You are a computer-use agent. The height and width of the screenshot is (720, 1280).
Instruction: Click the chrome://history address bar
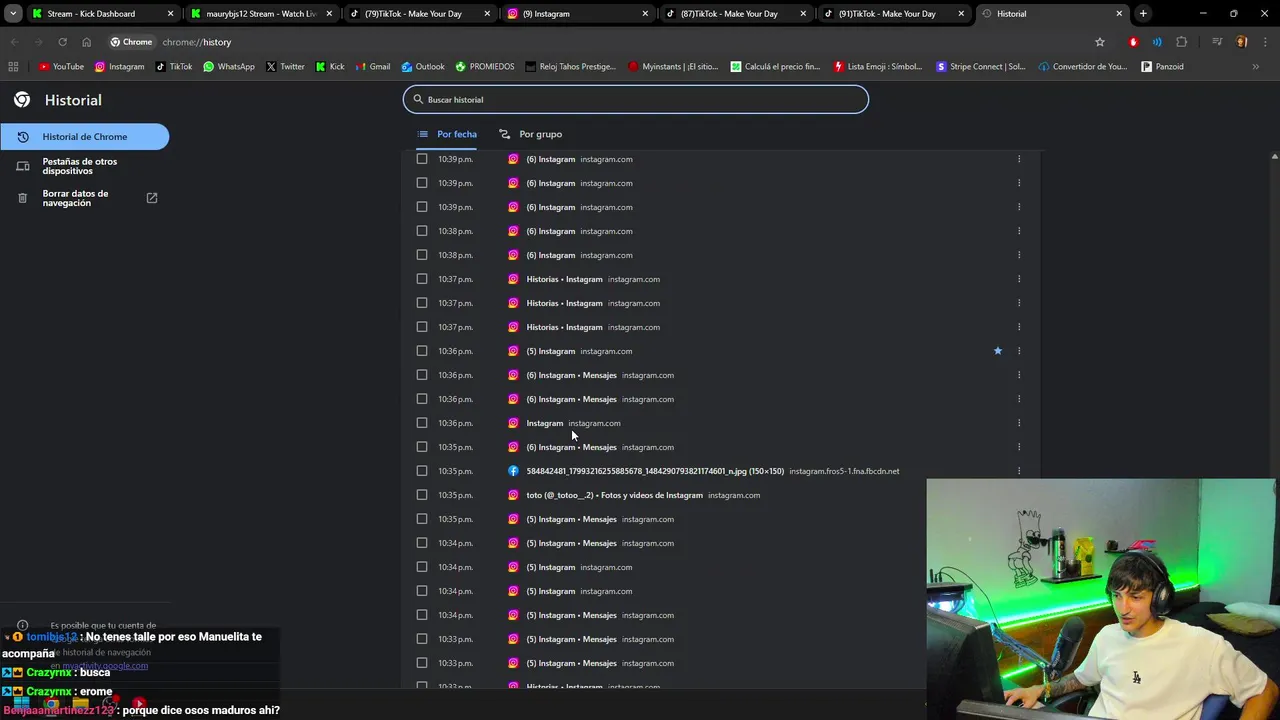595,42
